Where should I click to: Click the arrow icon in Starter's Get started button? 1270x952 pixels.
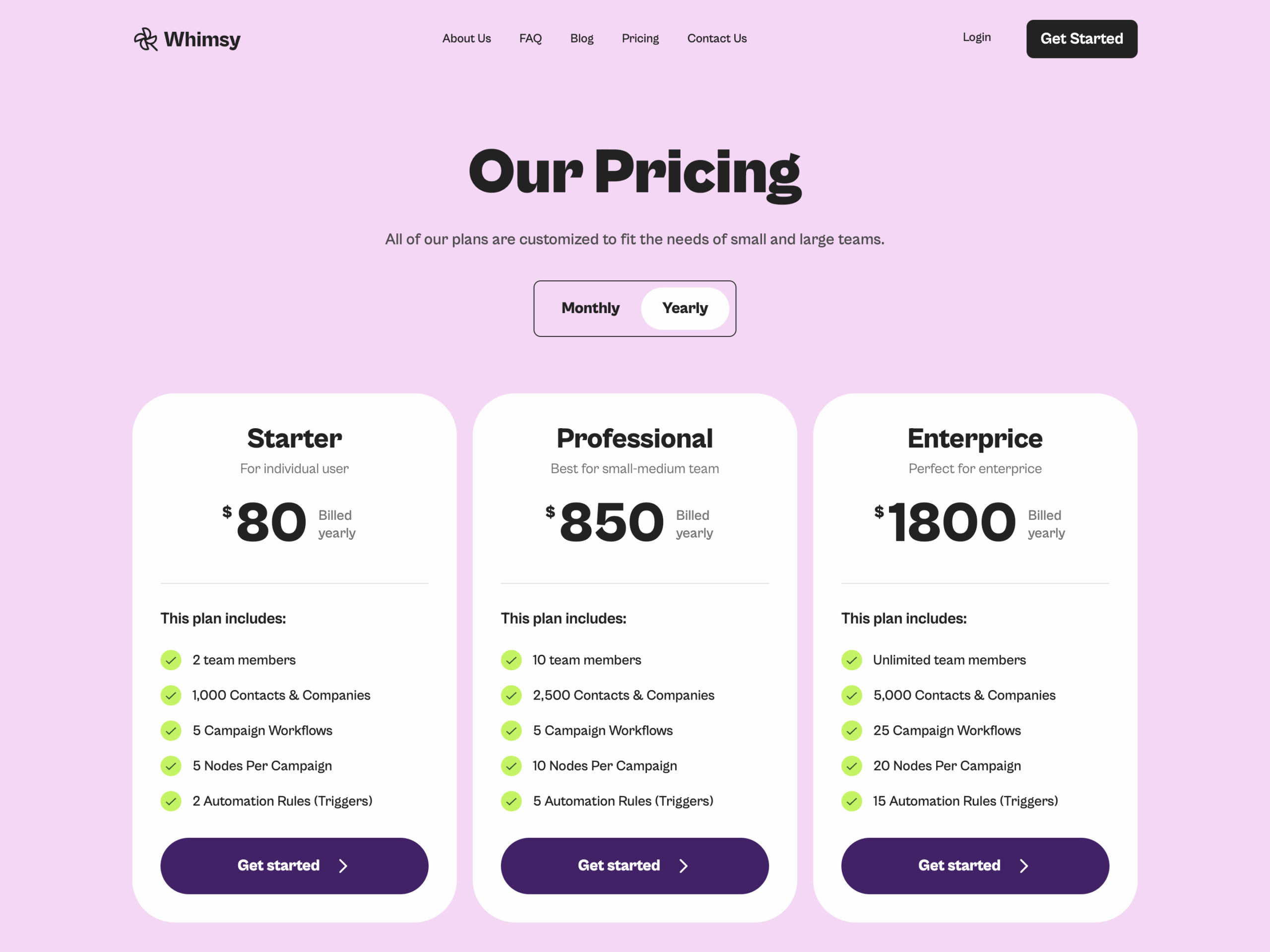coord(343,866)
